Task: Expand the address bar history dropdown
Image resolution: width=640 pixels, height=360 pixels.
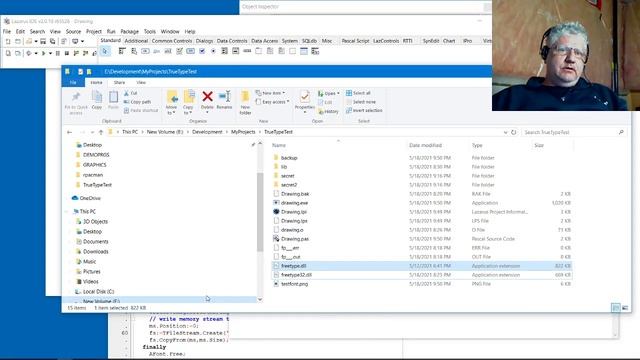Action: tap(505, 132)
